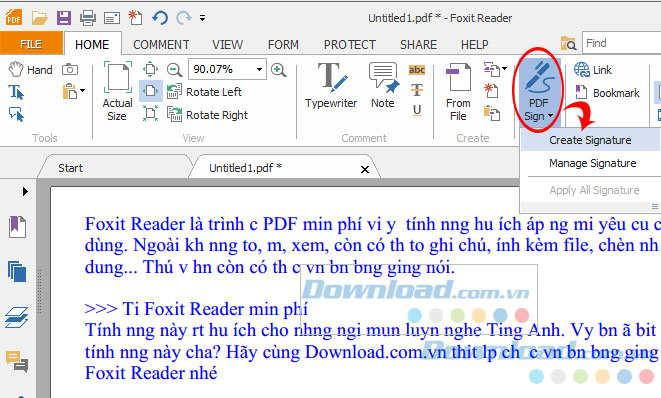Select the Hand tool
The image size is (661, 398).
[x=31, y=70]
